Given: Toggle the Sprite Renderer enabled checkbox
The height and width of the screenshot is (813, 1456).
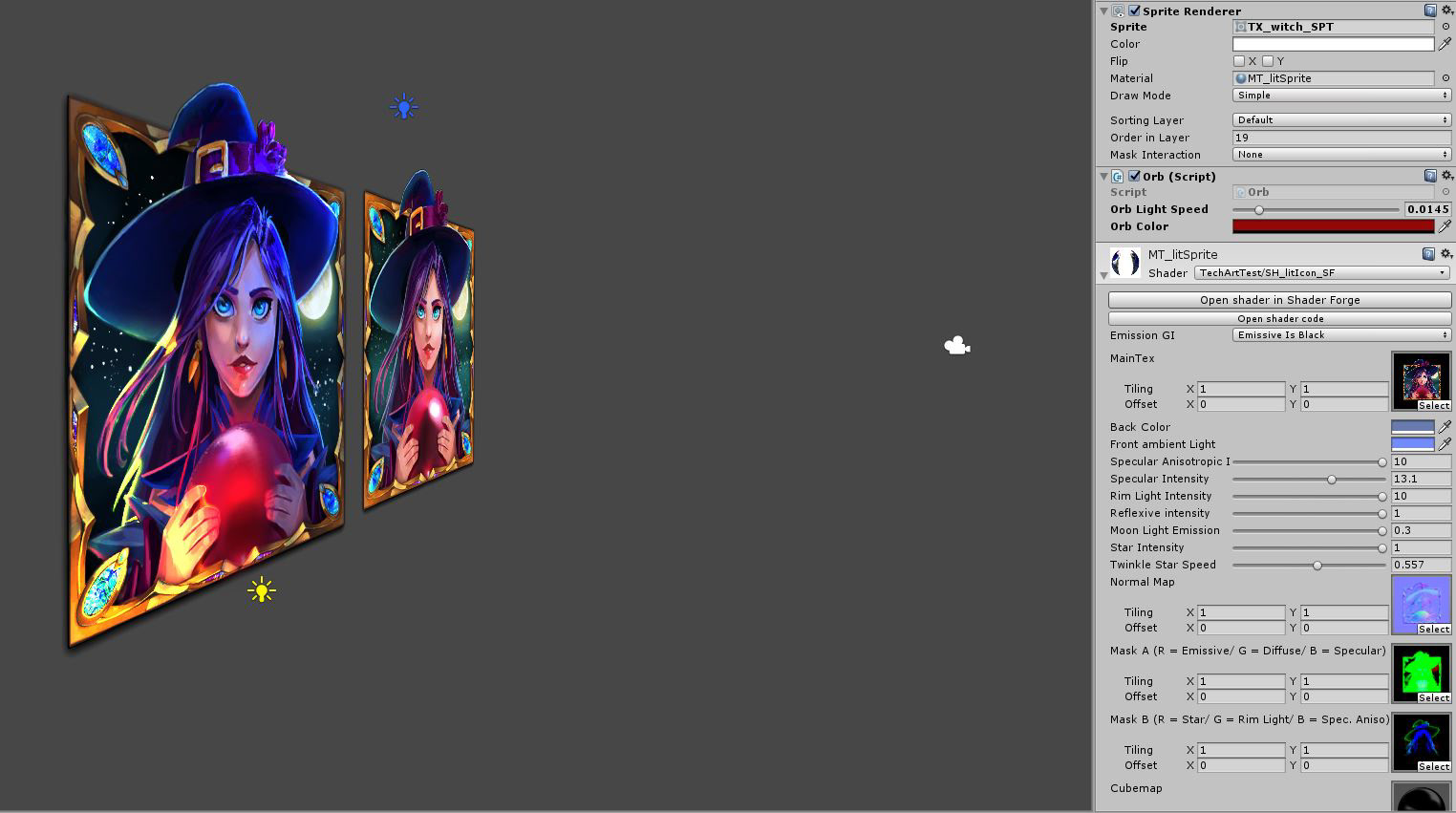Looking at the screenshot, I should coord(1134,11).
